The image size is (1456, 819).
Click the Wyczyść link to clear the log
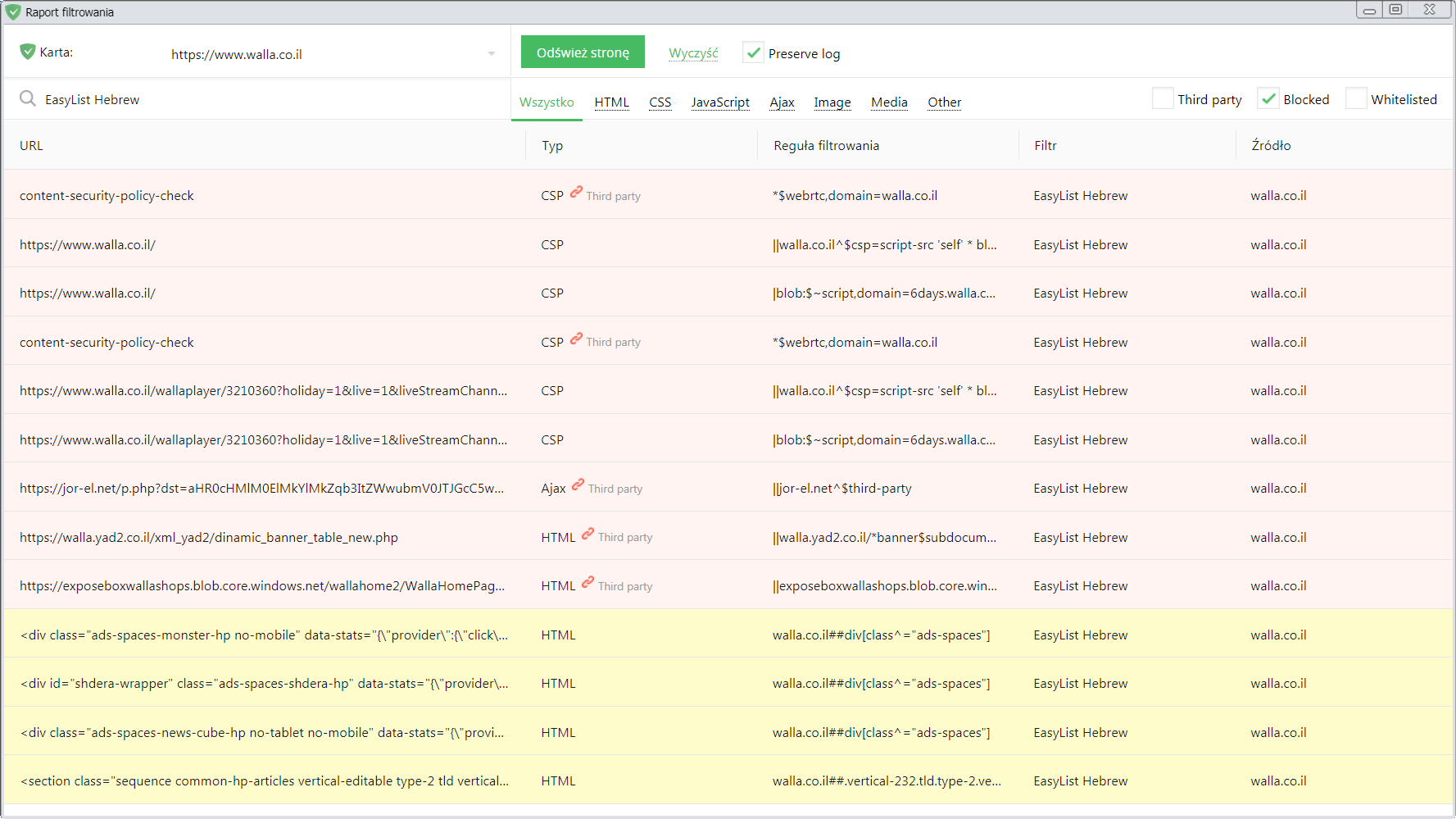(x=693, y=52)
